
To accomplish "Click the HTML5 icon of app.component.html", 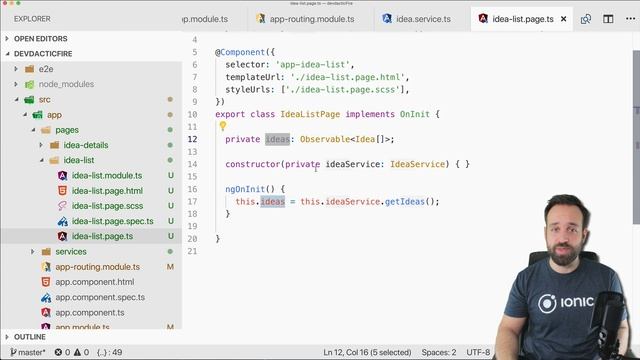I will [46, 282].
